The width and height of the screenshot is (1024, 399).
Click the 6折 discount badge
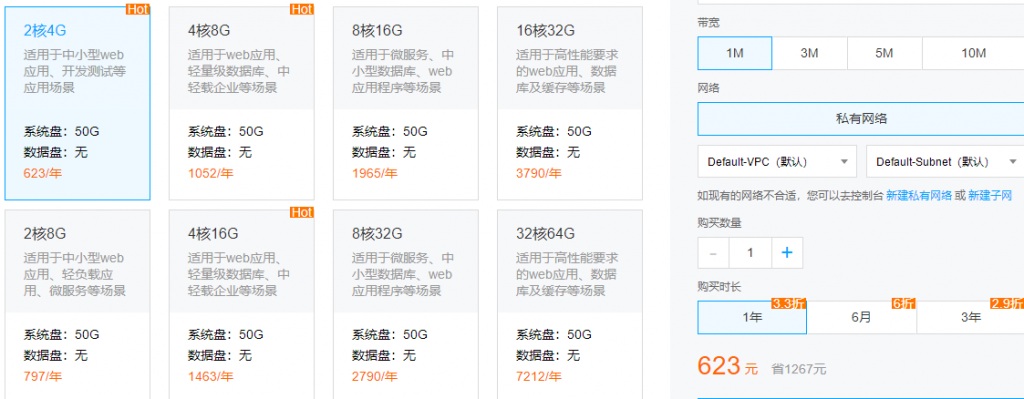pos(904,304)
